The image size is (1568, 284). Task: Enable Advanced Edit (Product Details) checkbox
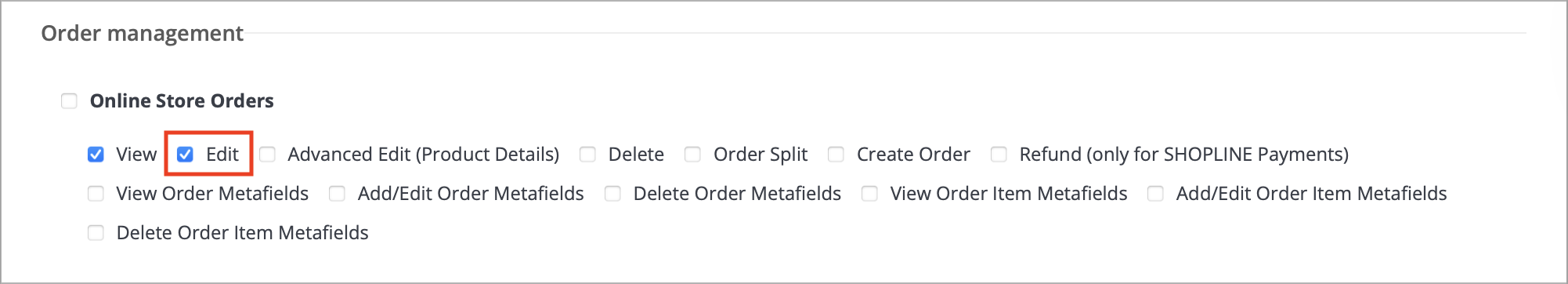tap(267, 155)
